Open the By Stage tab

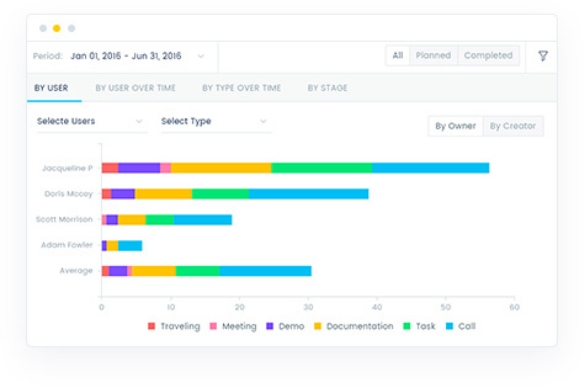327,88
